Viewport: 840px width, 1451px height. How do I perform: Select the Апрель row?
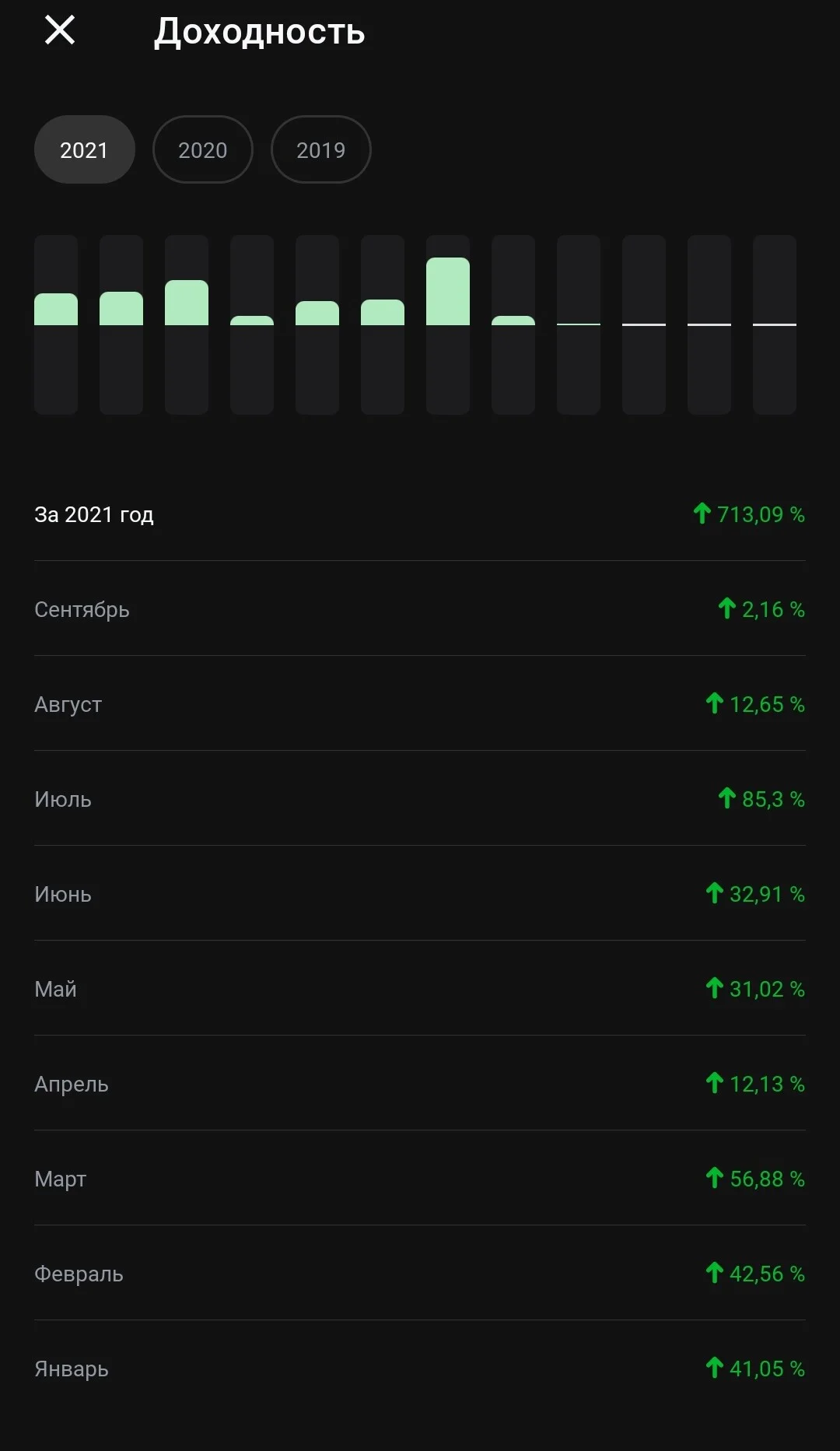pos(420,1084)
